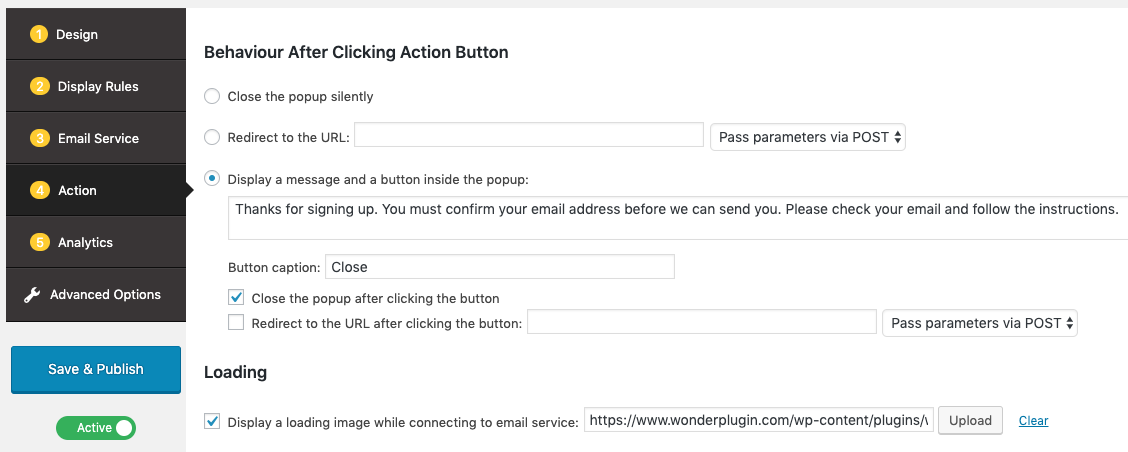Click the number 5 Analytics badge

pos(39,243)
